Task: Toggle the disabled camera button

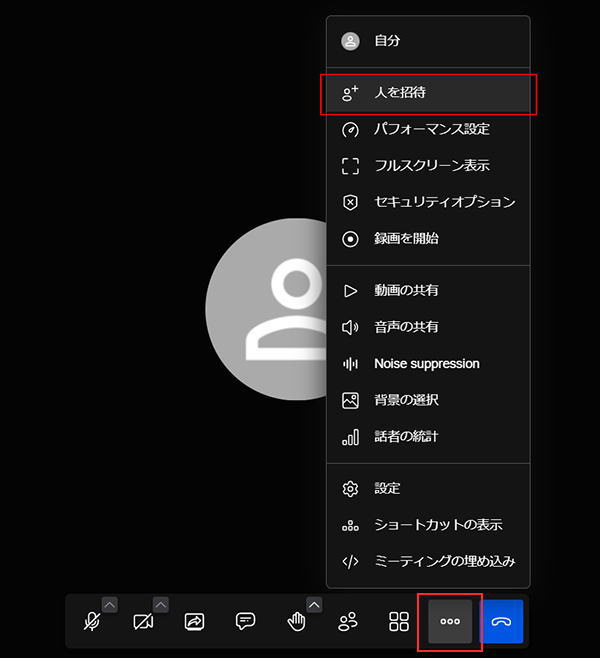Action: point(143,622)
